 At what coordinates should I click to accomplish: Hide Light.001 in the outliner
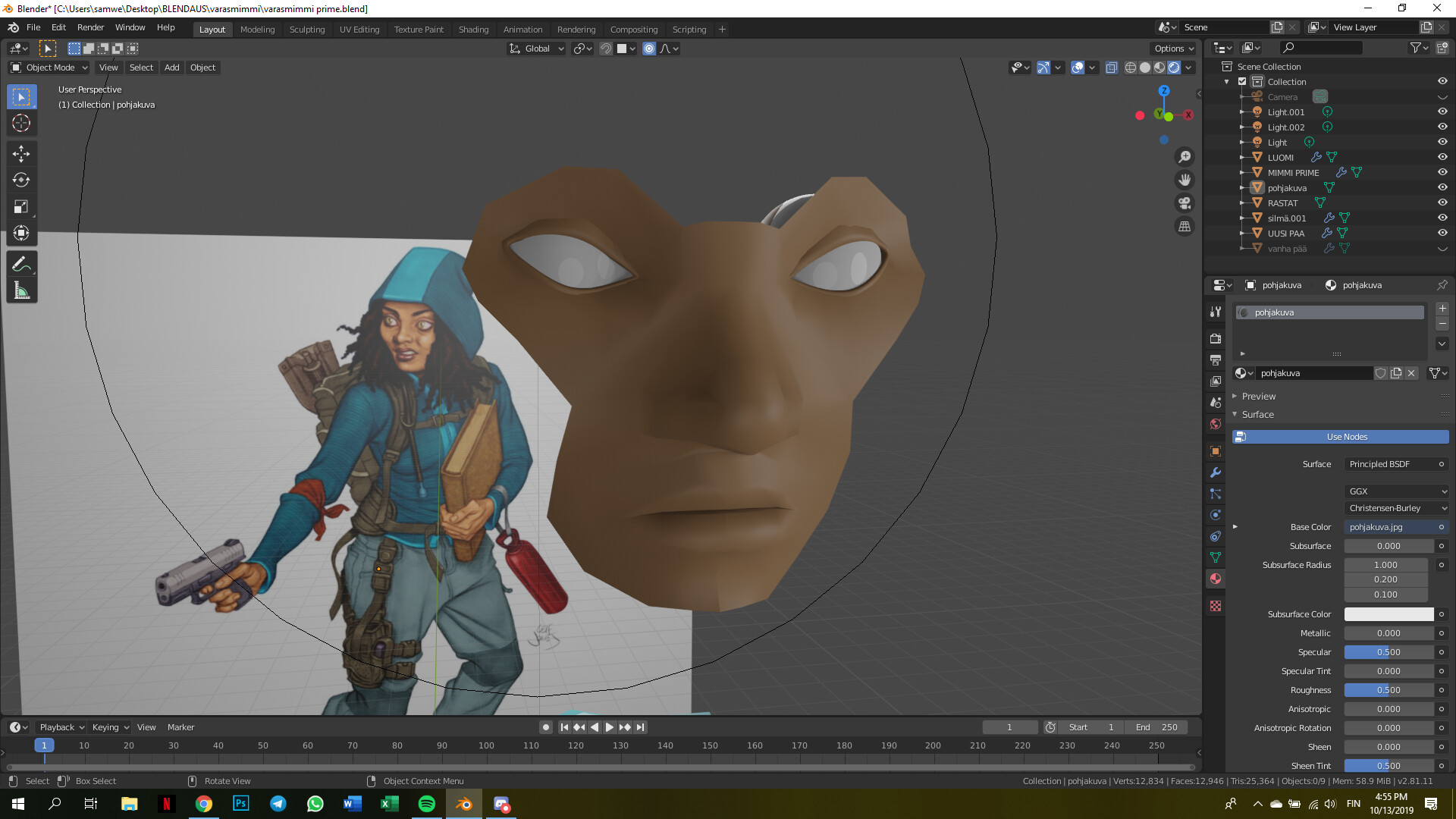click(x=1442, y=111)
